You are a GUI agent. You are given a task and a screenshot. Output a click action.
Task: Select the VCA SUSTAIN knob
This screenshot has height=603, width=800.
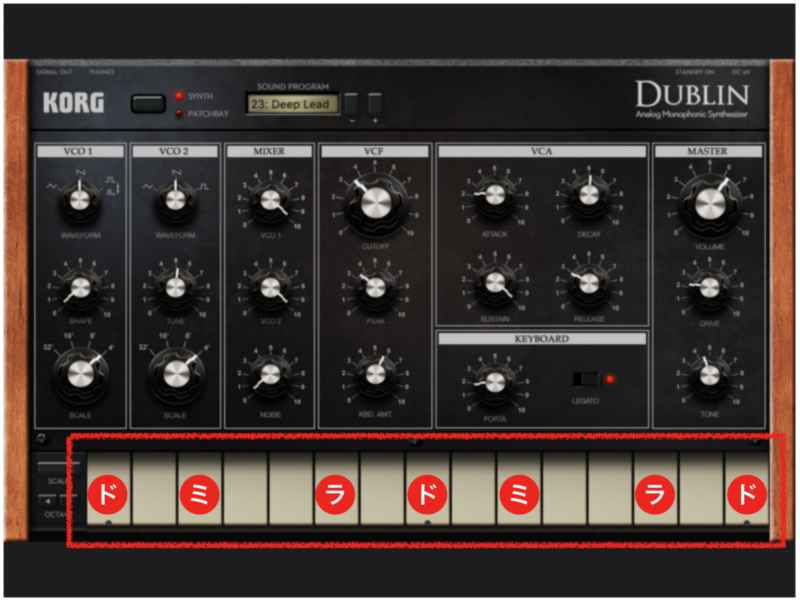[x=495, y=283]
